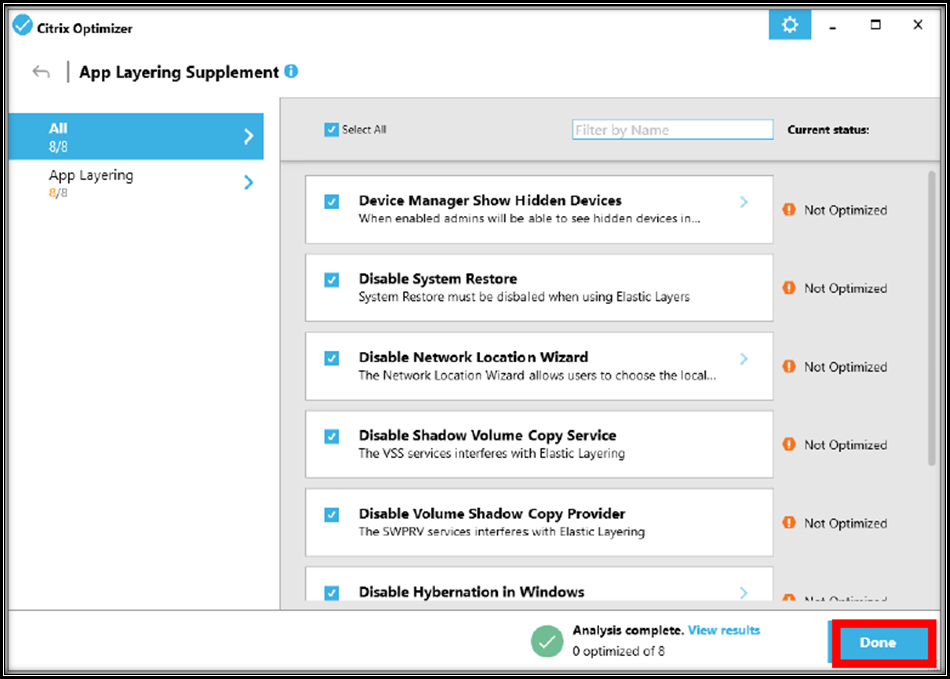
Task: Open settings via the gear icon
Action: 789,26
